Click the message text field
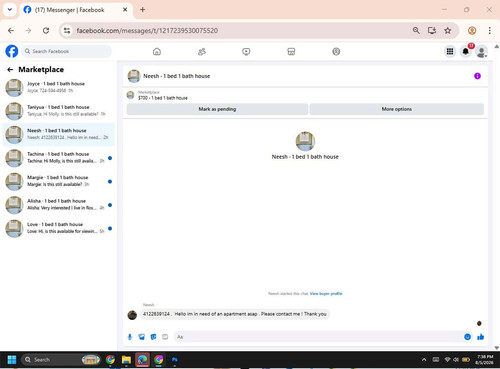Image resolution: width=500 pixels, height=369 pixels. [318, 337]
